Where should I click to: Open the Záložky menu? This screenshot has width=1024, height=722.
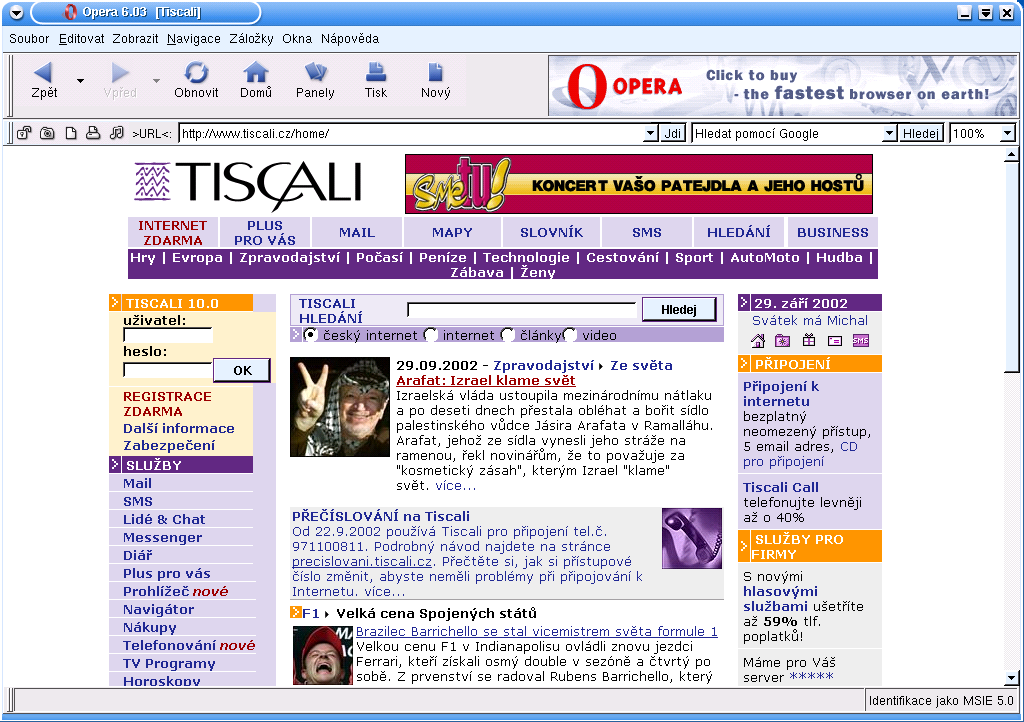[x=251, y=39]
